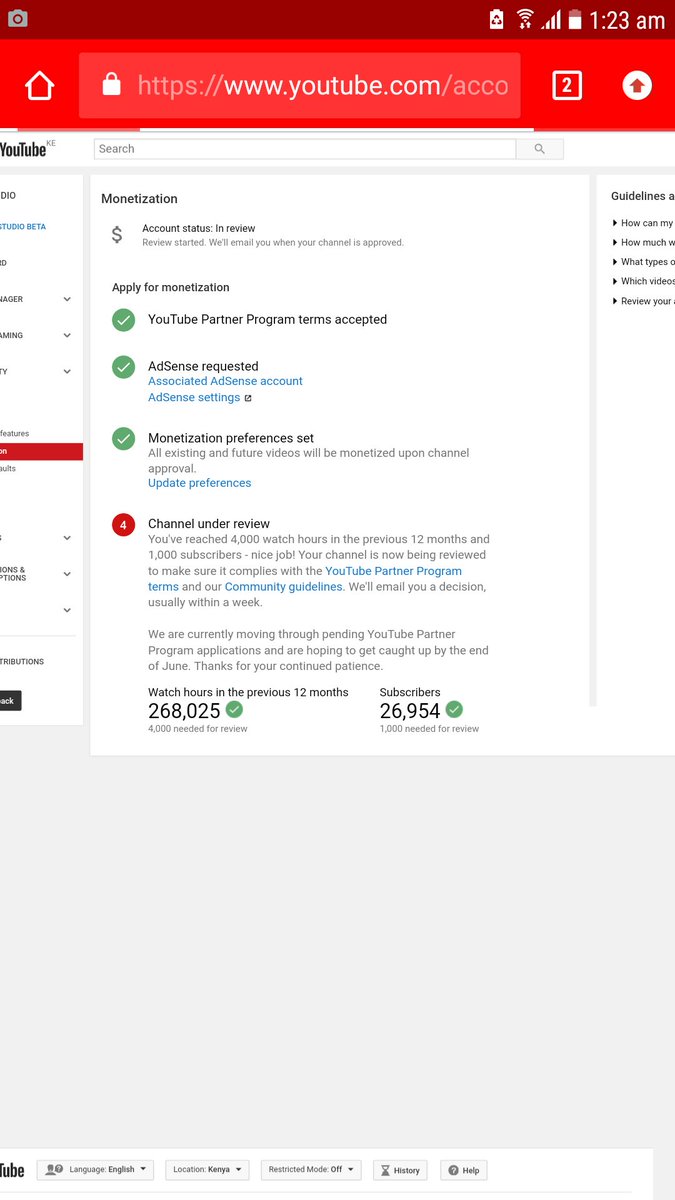Click green check beside AdSense requested

pos(123,367)
